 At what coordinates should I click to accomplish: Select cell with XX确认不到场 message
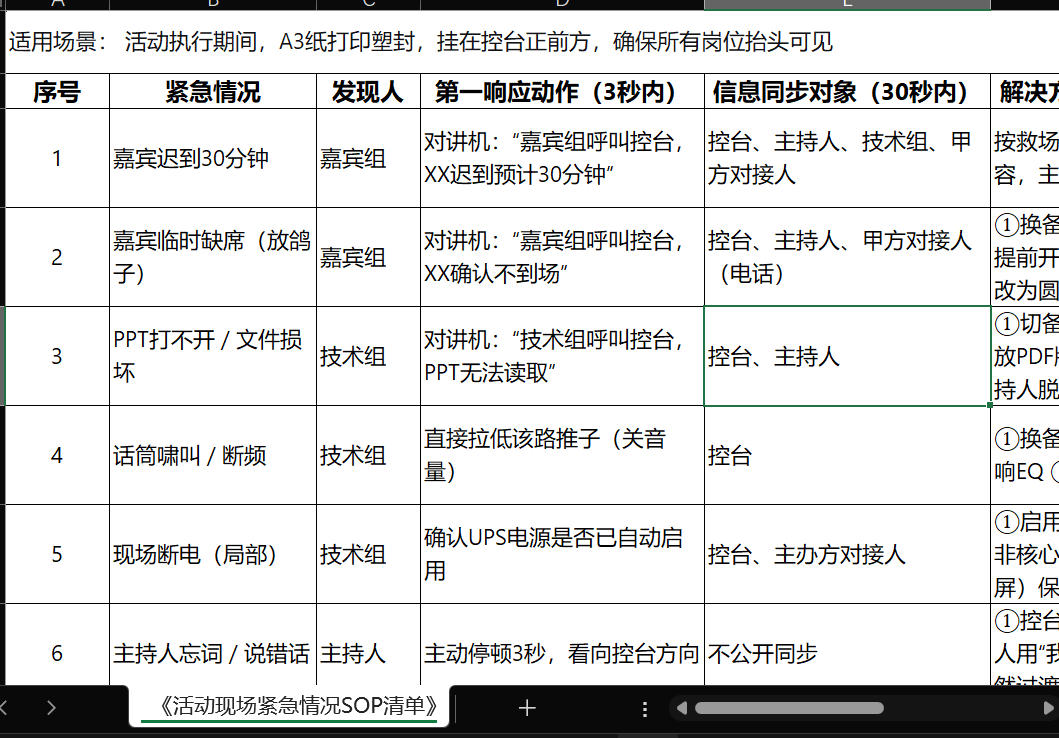(562, 257)
